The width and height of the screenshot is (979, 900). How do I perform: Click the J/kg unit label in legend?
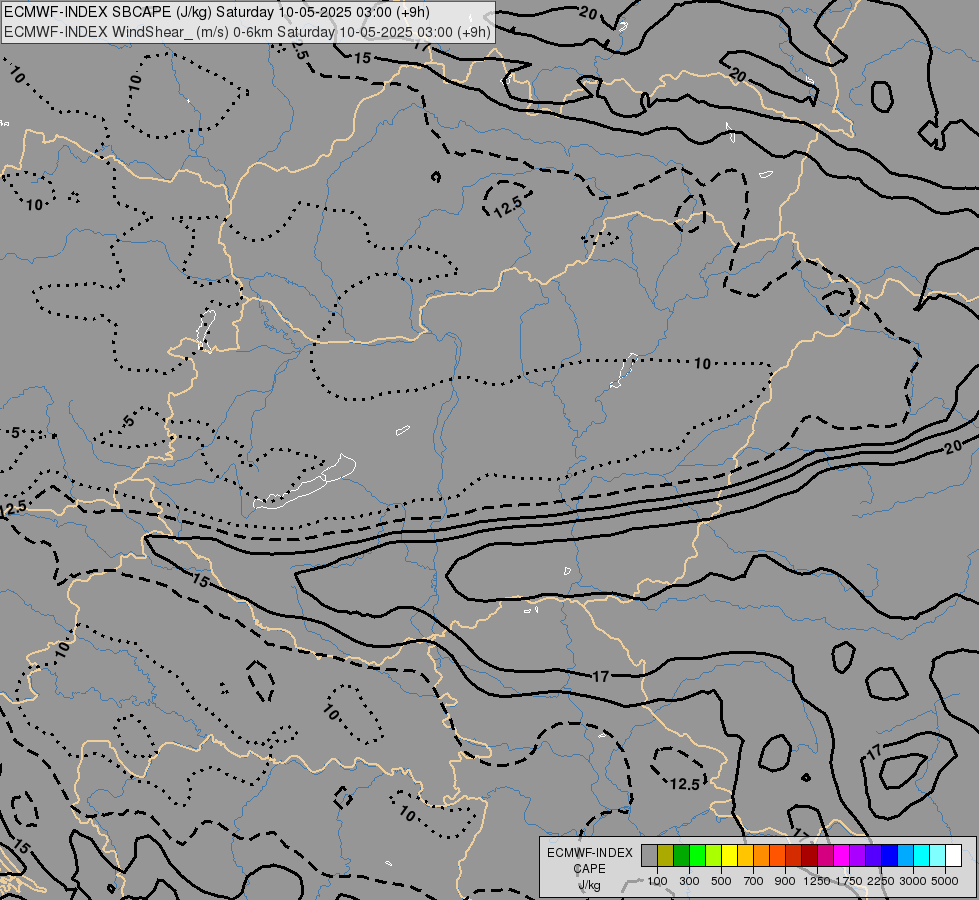pos(589,885)
